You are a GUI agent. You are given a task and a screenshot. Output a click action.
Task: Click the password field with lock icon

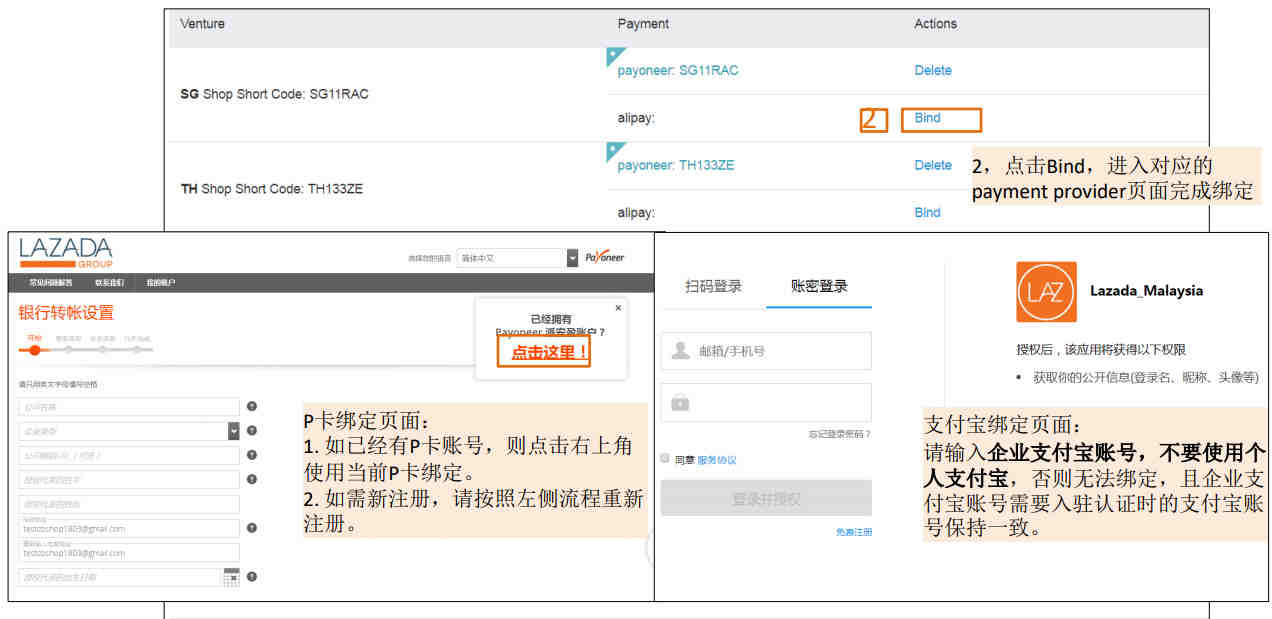766,402
